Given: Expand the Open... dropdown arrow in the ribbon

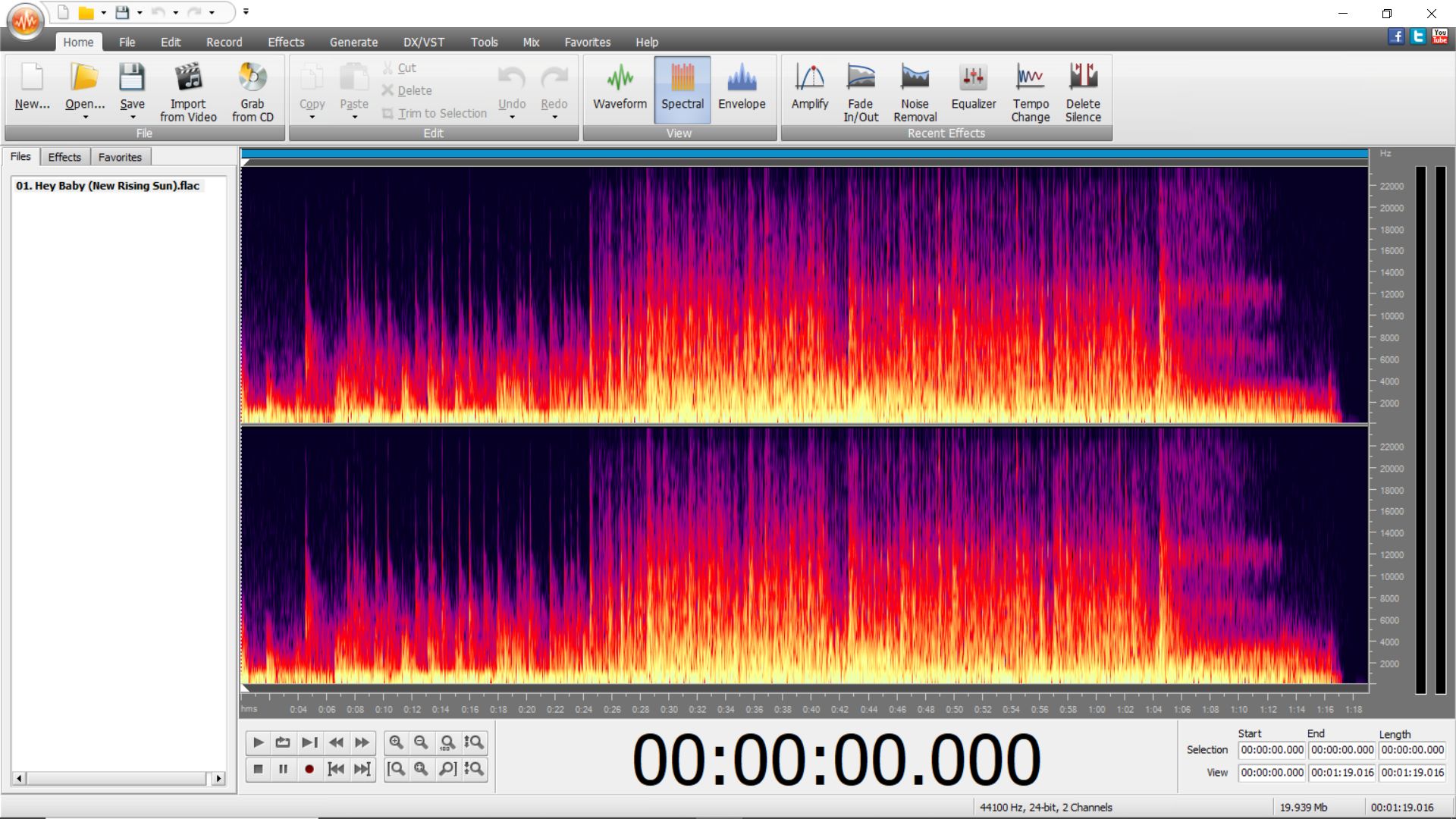Looking at the screenshot, I should [85, 118].
